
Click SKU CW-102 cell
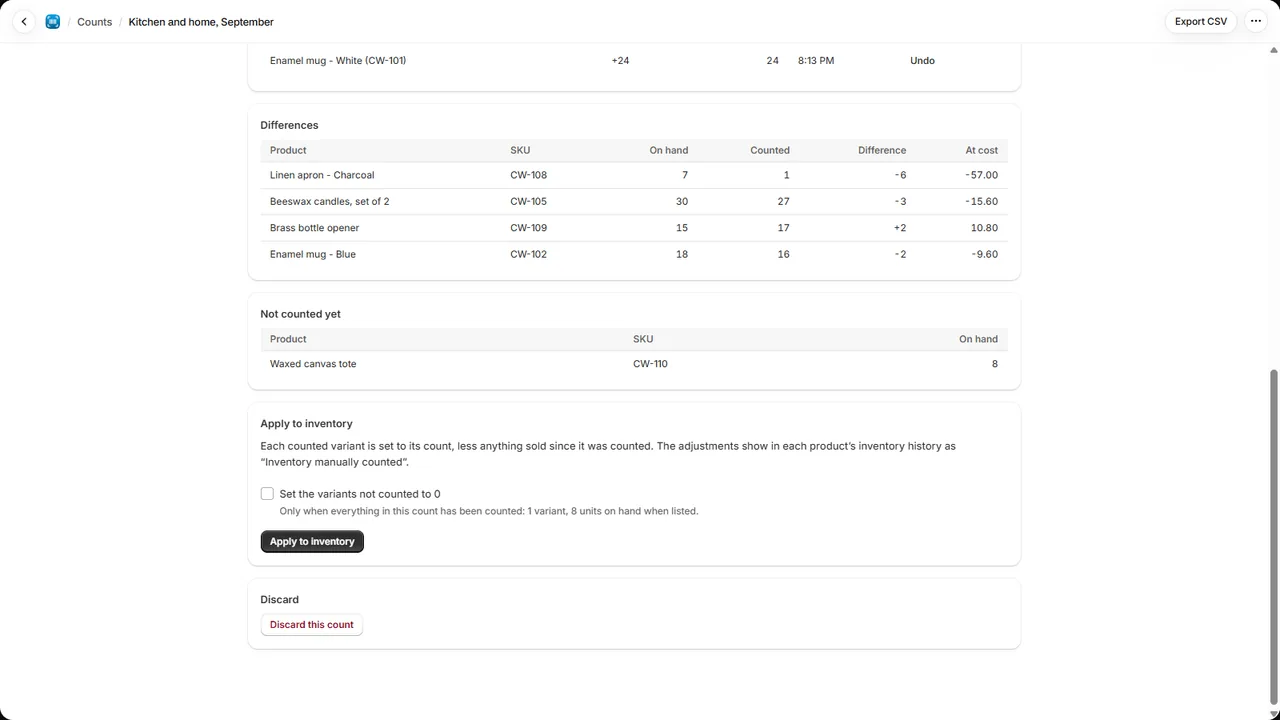528,254
